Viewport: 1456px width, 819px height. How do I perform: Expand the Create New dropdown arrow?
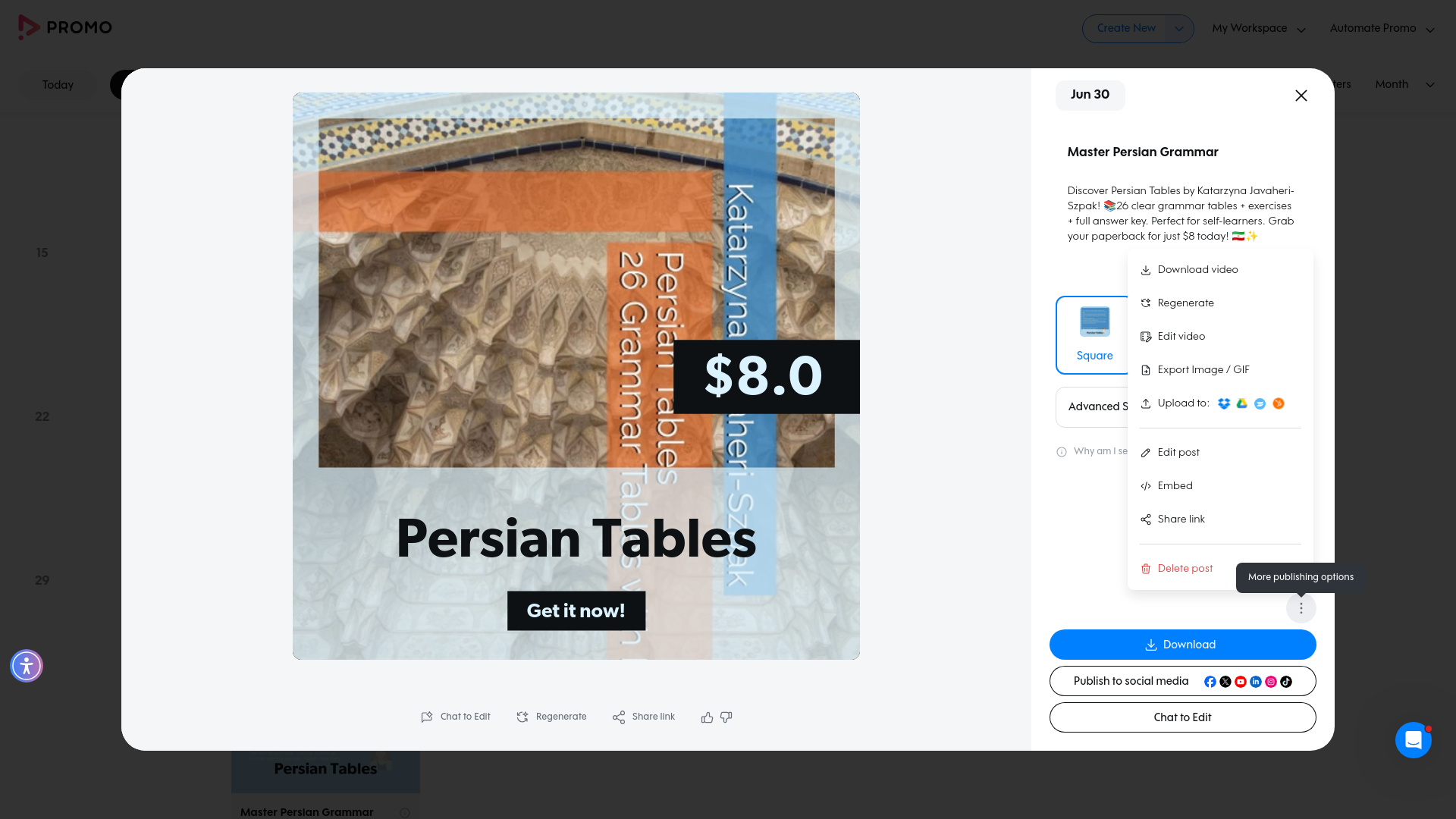(1179, 29)
